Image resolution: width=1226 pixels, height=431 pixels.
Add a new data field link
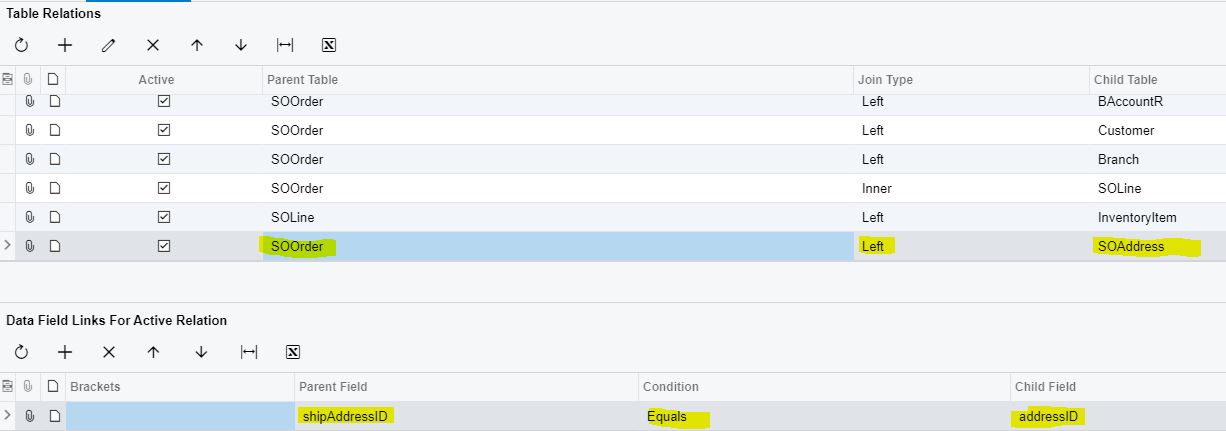click(x=65, y=352)
